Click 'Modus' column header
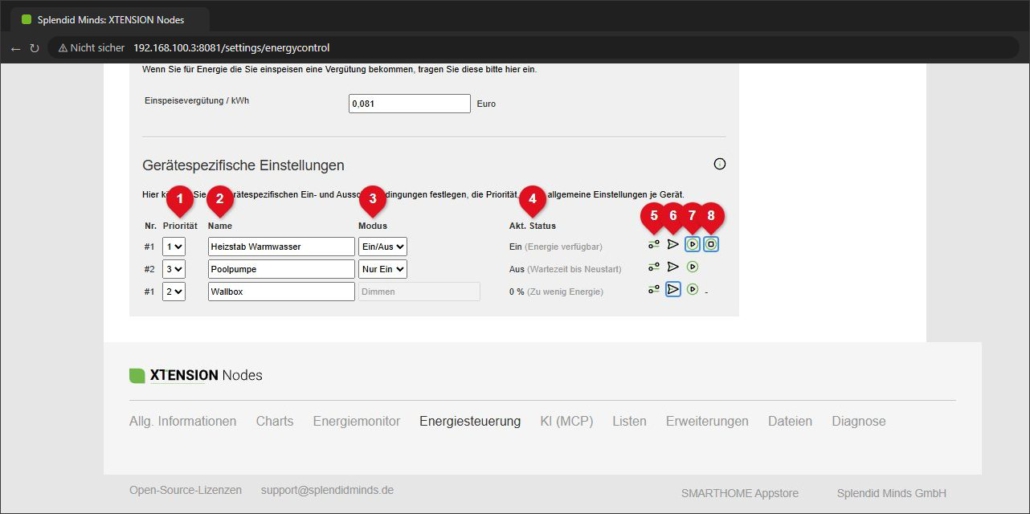Image resolution: width=1030 pixels, height=514 pixels. (x=372, y=225)
